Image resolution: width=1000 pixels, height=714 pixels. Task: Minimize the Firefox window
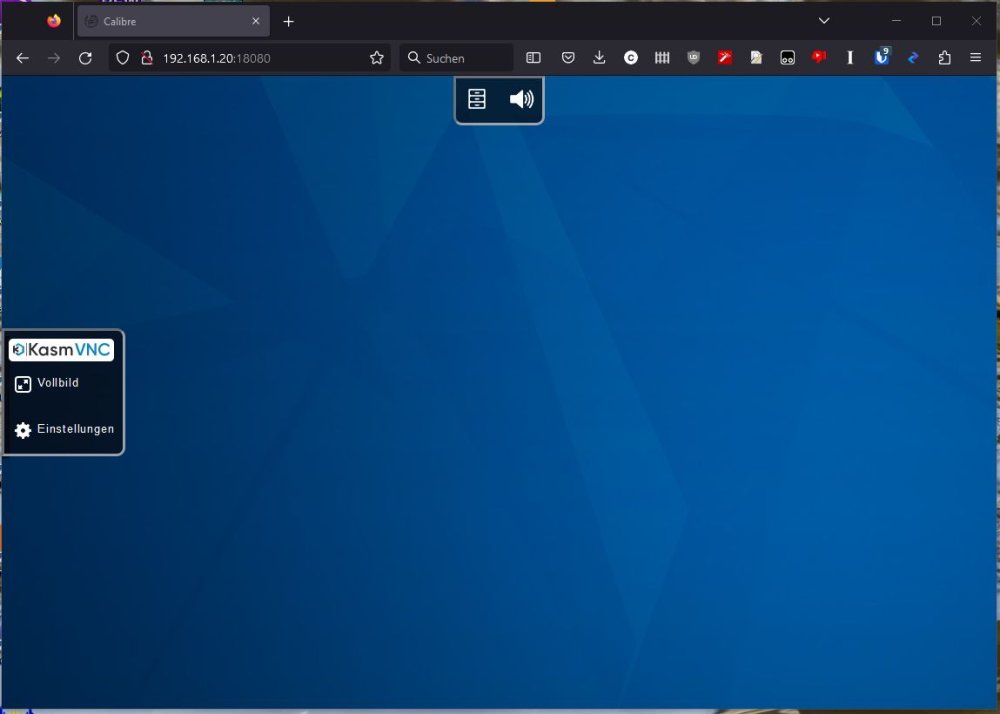tap(896, 21)
